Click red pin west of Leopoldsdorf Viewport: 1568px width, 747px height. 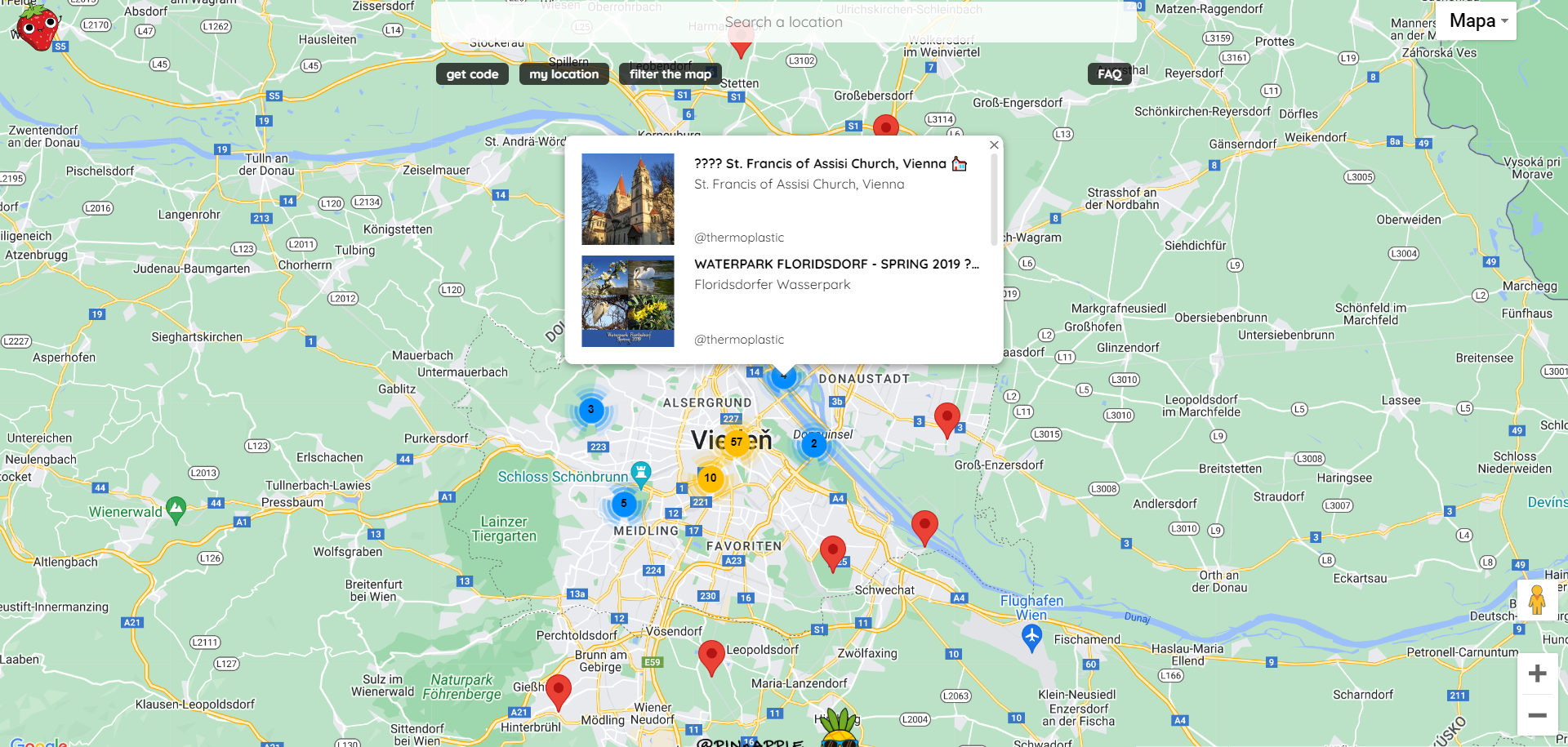pyautogui.click(x=711, y=658)
